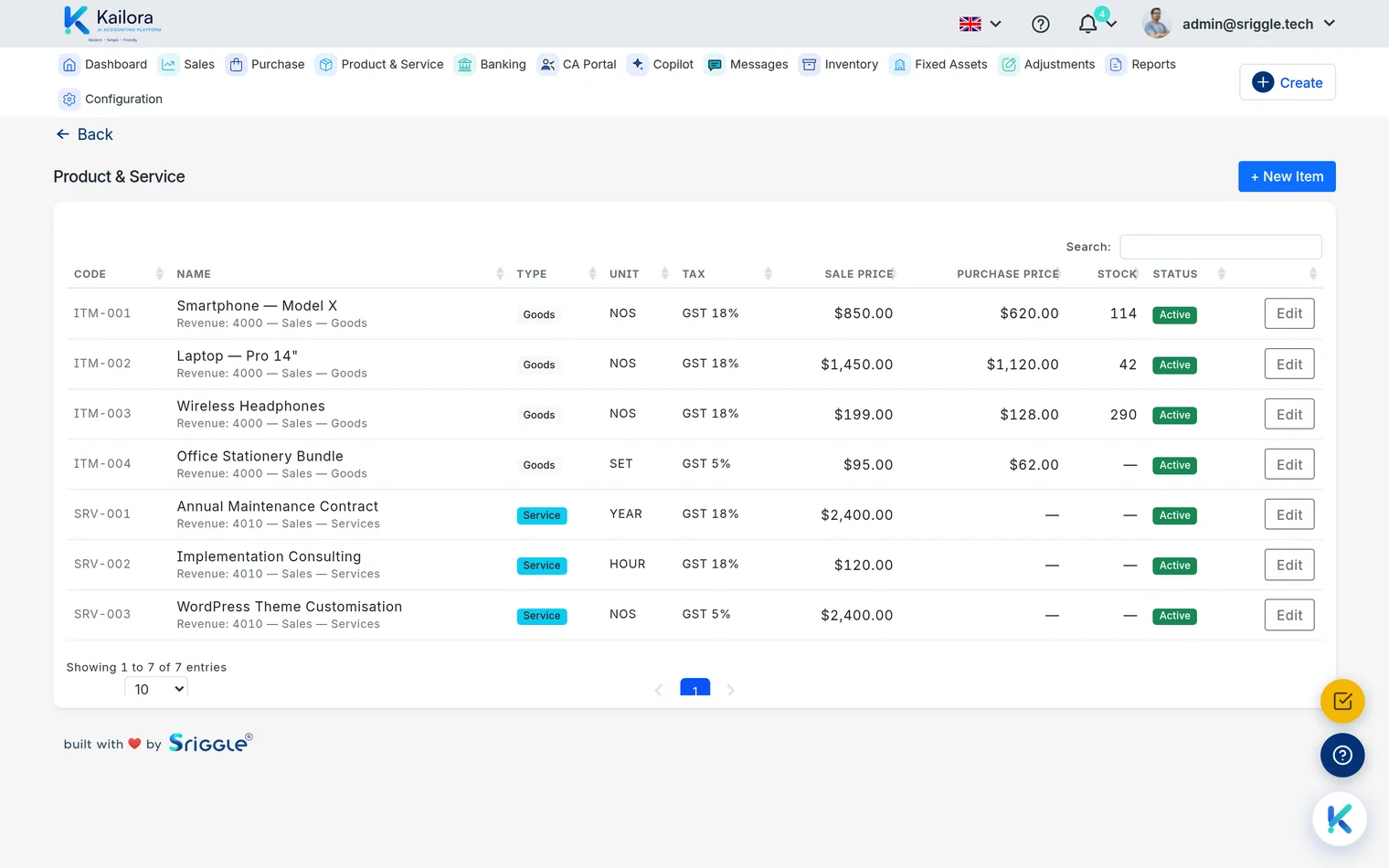Screen dimensions: 1389x868
Task: Open the Banking menu item
Action: (491, 65)
